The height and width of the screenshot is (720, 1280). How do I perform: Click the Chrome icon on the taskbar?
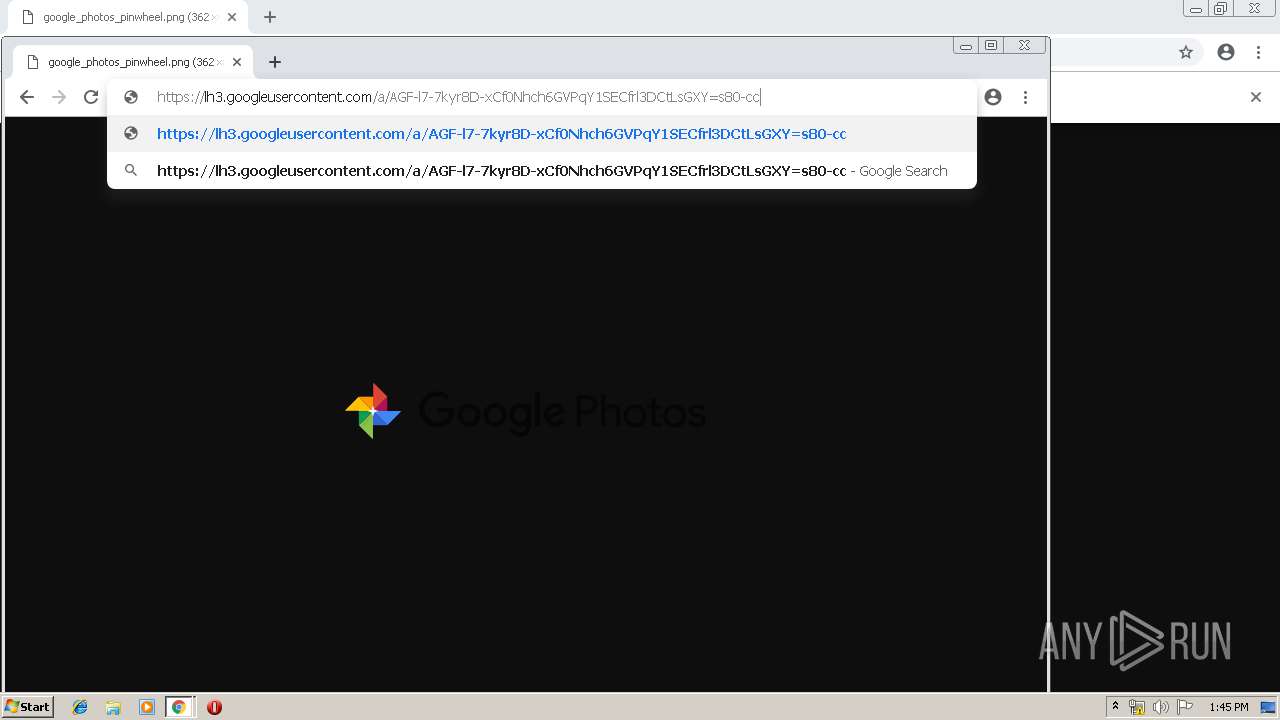pyautogui.click(x=179, y=707)
